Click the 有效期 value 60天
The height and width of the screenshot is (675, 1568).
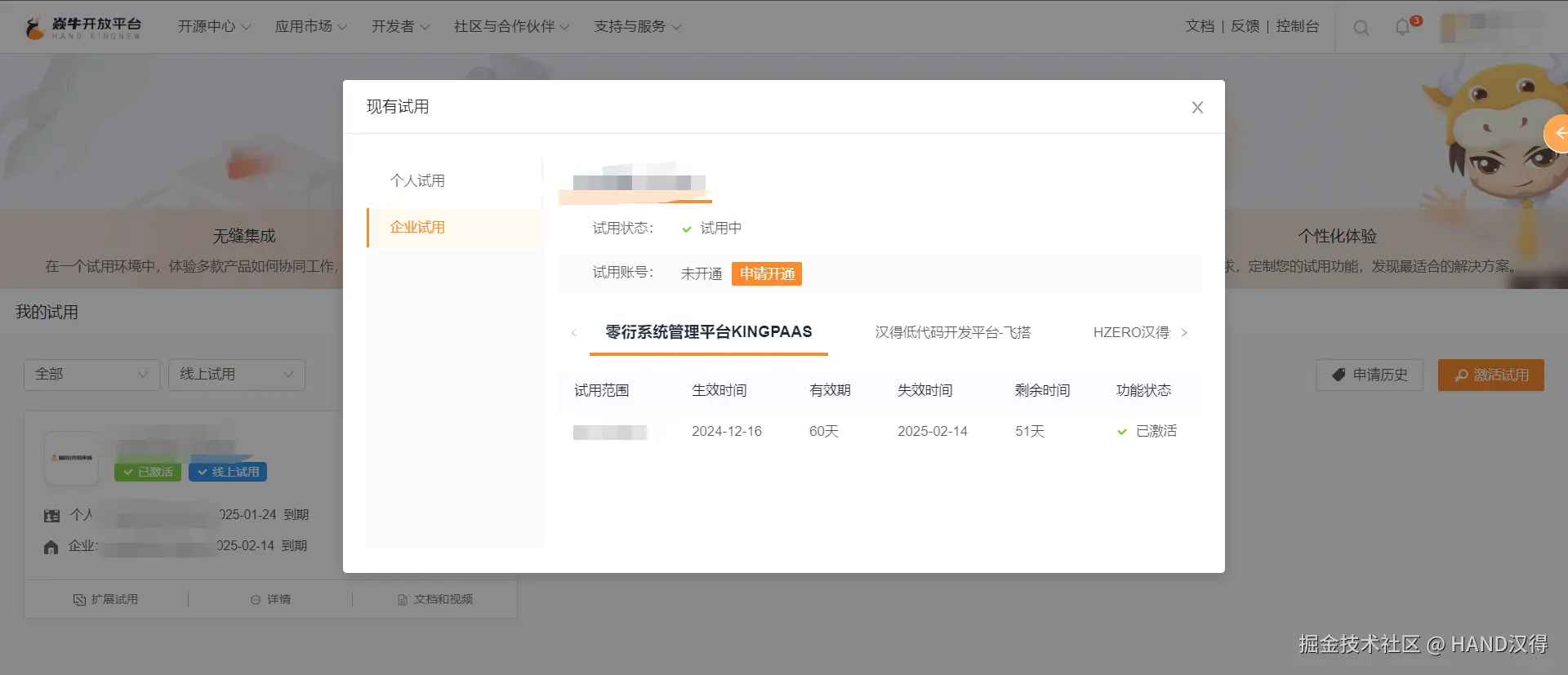coord(824,431)
